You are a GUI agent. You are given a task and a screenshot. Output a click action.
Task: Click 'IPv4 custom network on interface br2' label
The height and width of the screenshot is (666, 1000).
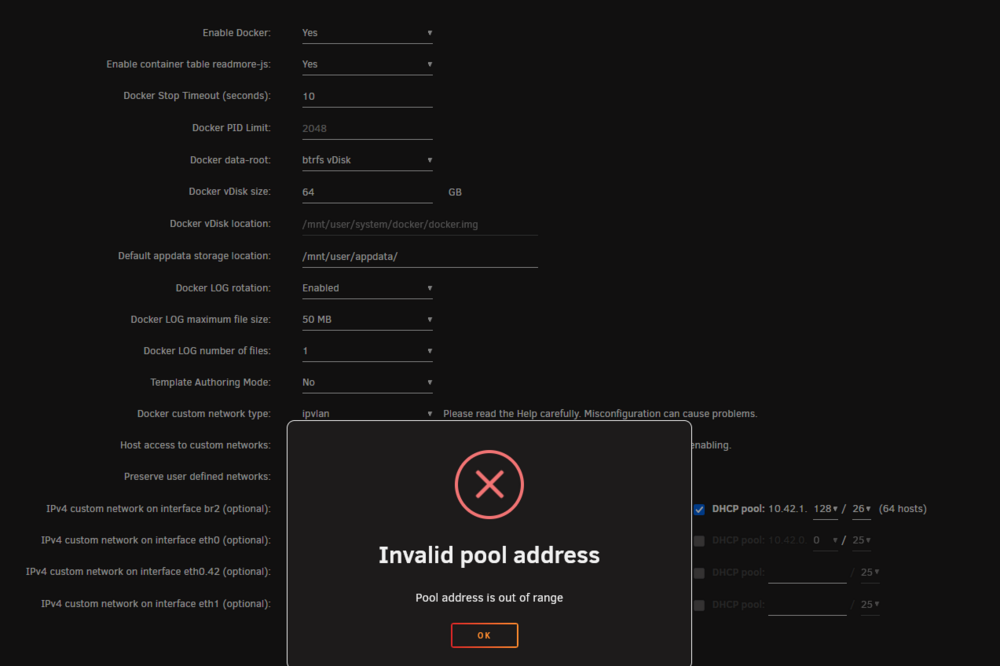[x=158, y=508]
